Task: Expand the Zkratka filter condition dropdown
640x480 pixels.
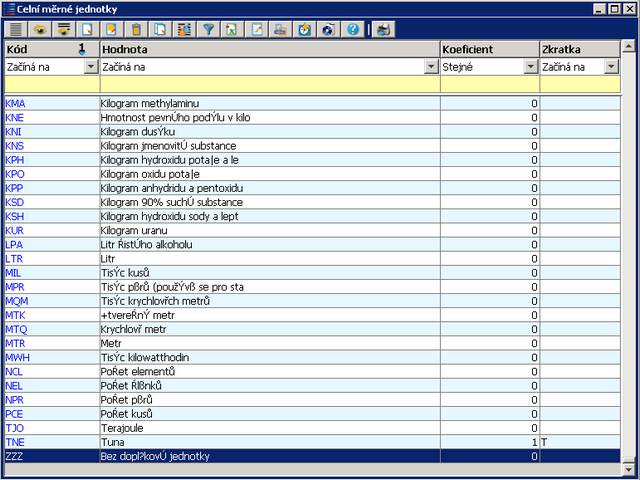Action: click(x=610, y=67)
